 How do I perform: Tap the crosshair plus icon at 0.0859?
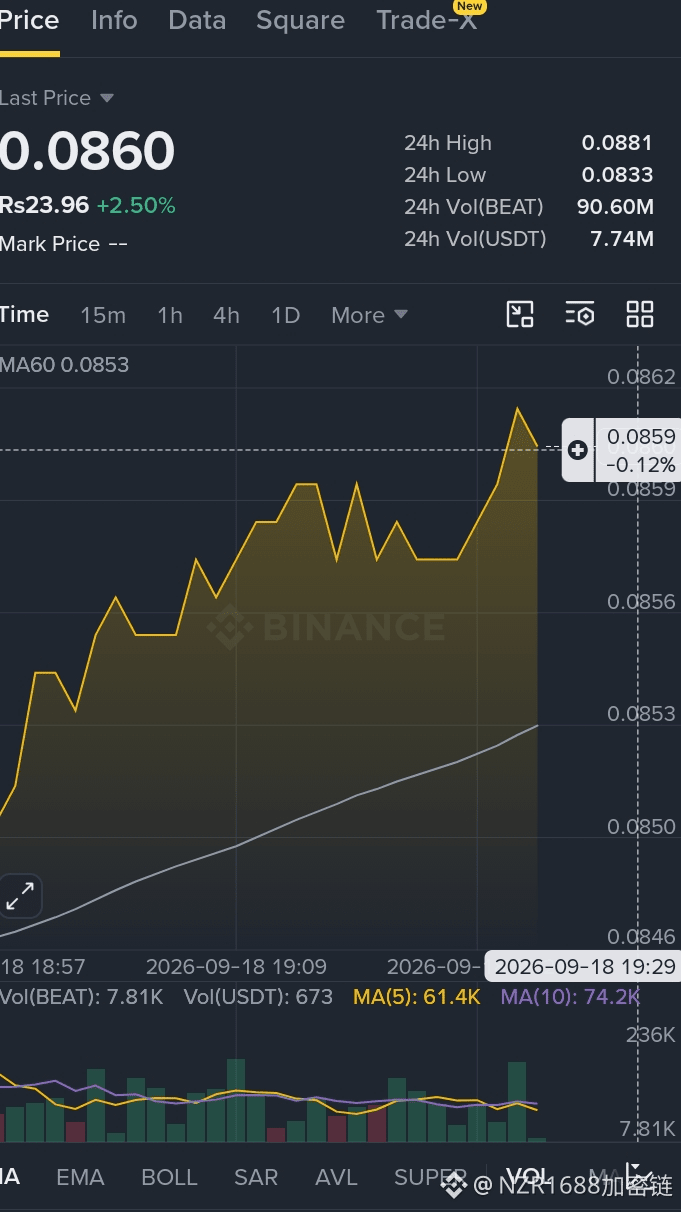click(578, 450)
